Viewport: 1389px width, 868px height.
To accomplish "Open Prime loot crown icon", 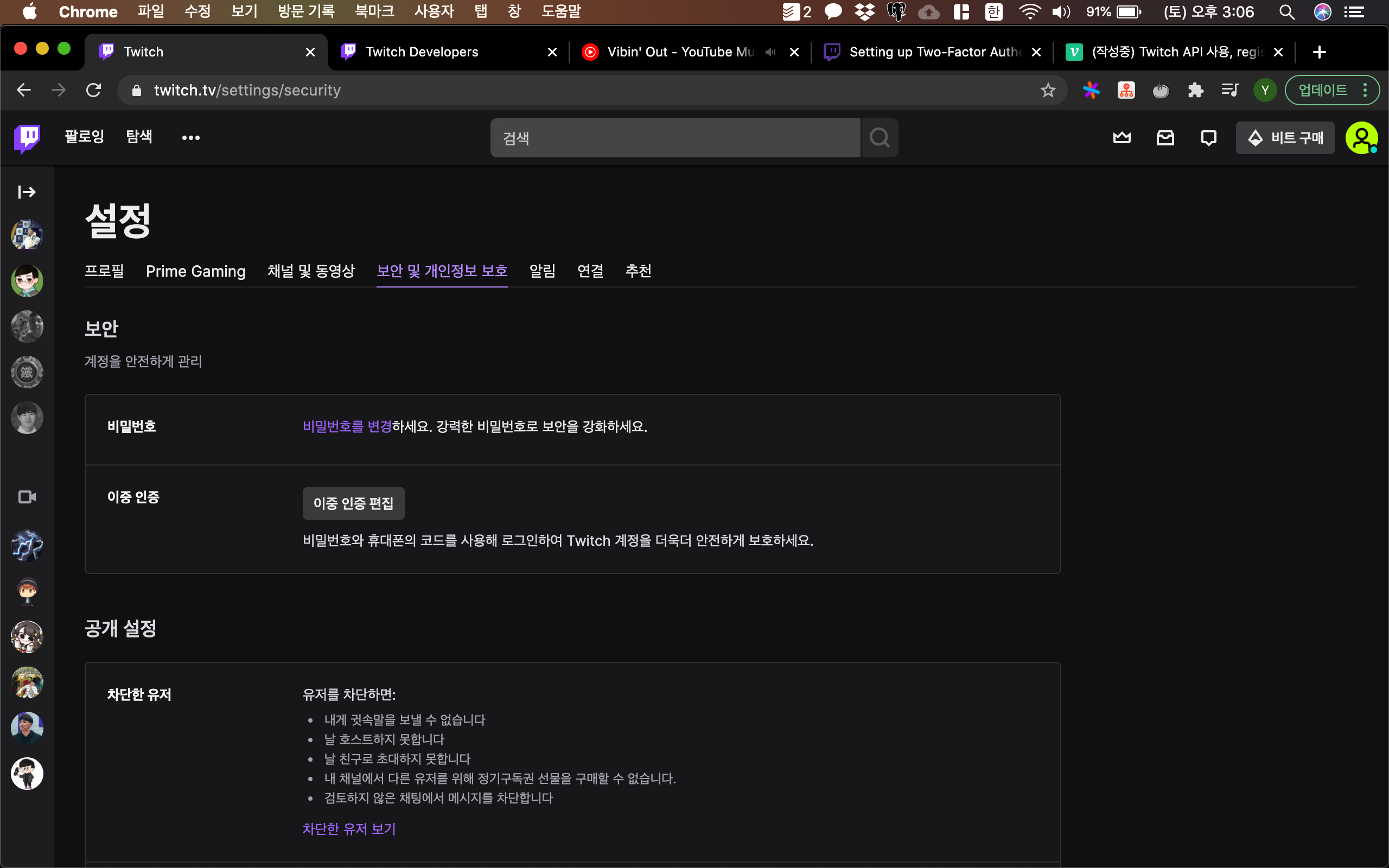I will pos(1122,138).
